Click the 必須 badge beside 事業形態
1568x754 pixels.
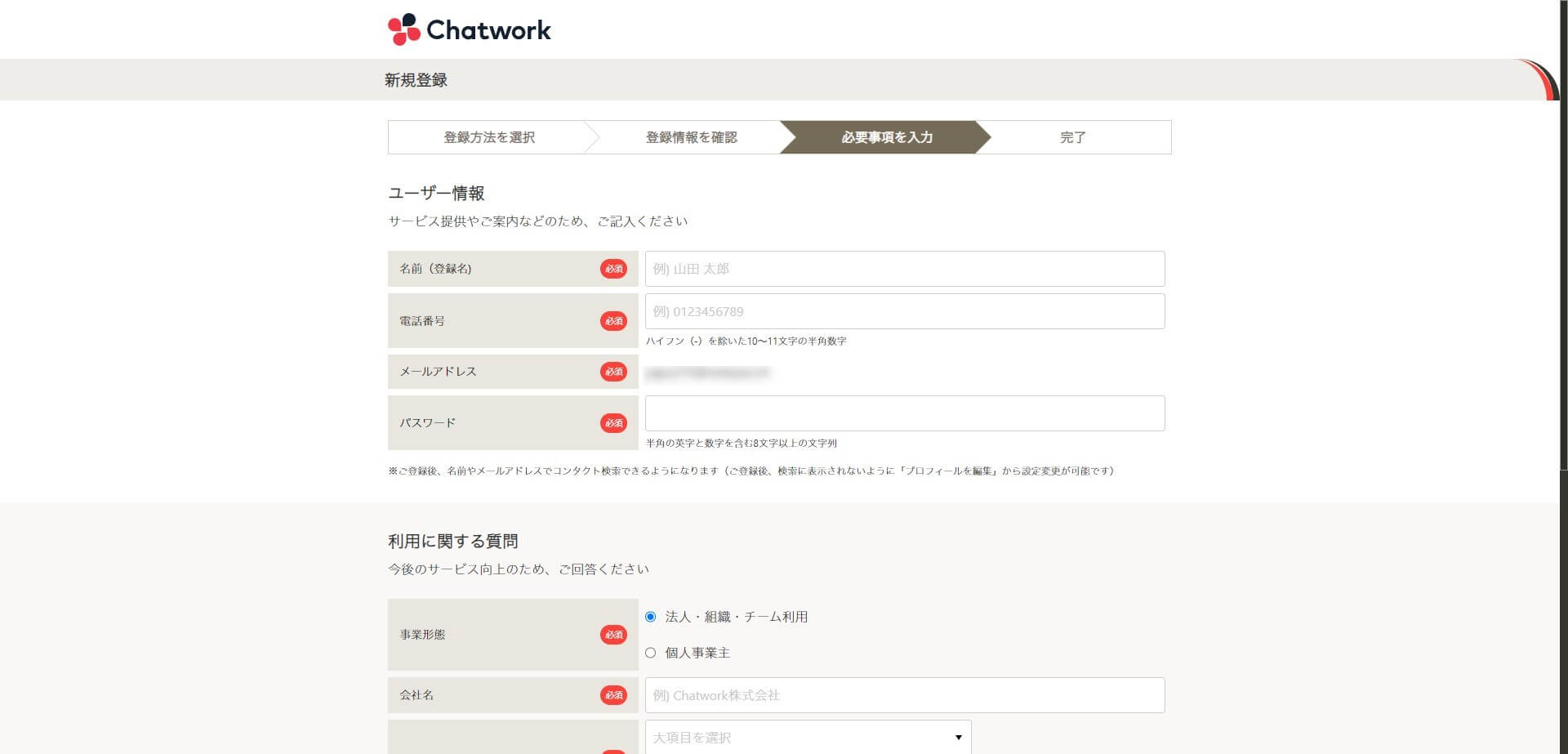[x=613, y=635]
